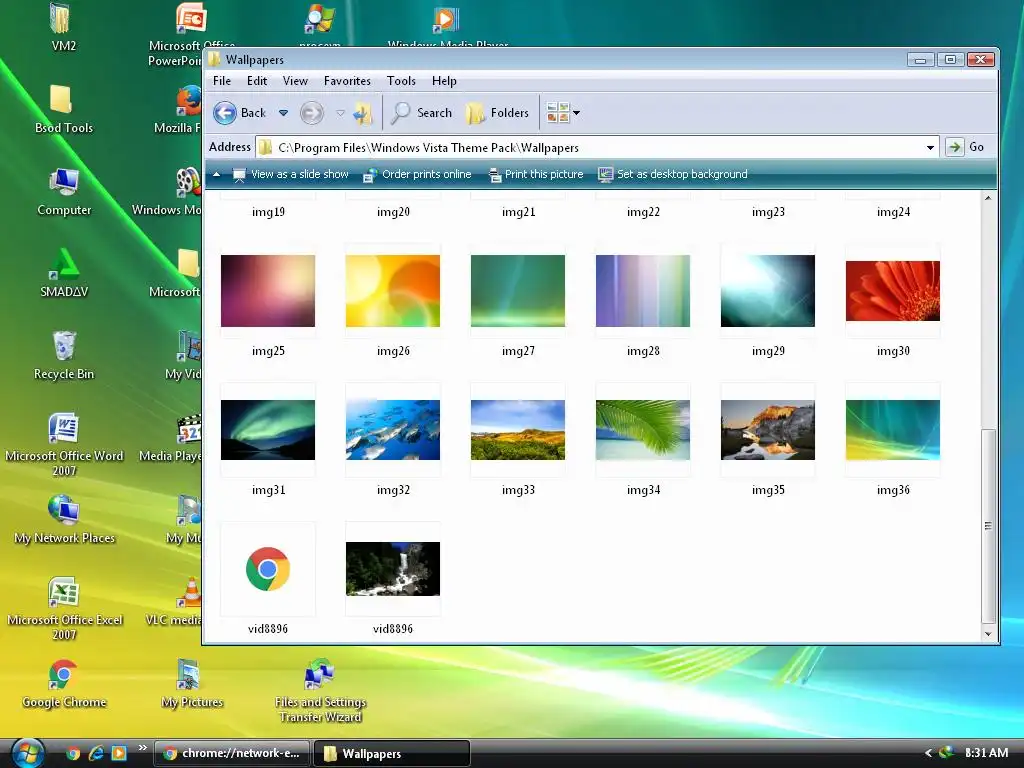Select the img32 fish thumbnail
Image resolution: width=1024 pixels, height=768 pixels.
pyautogui.click(x=392, y=430)
